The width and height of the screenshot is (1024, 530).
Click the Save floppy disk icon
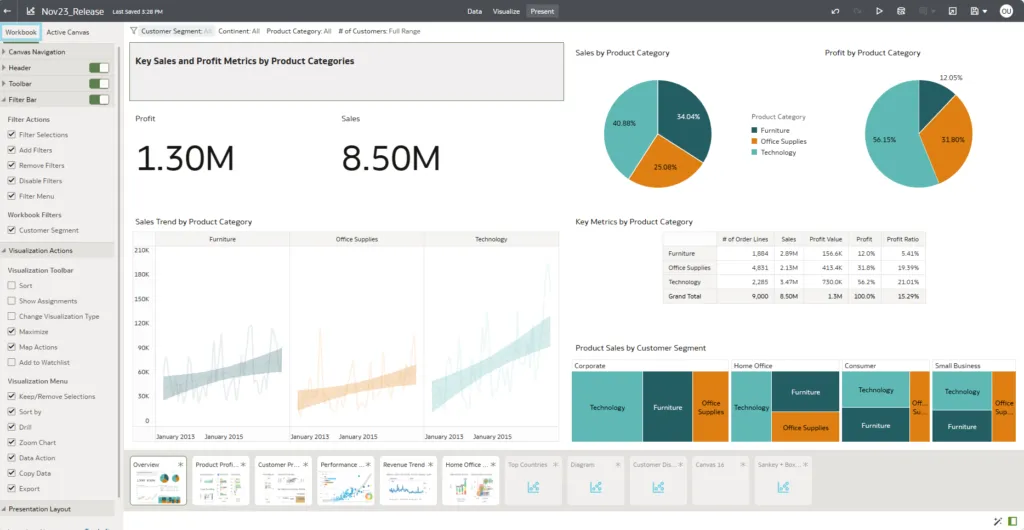(x=973, y=11)
